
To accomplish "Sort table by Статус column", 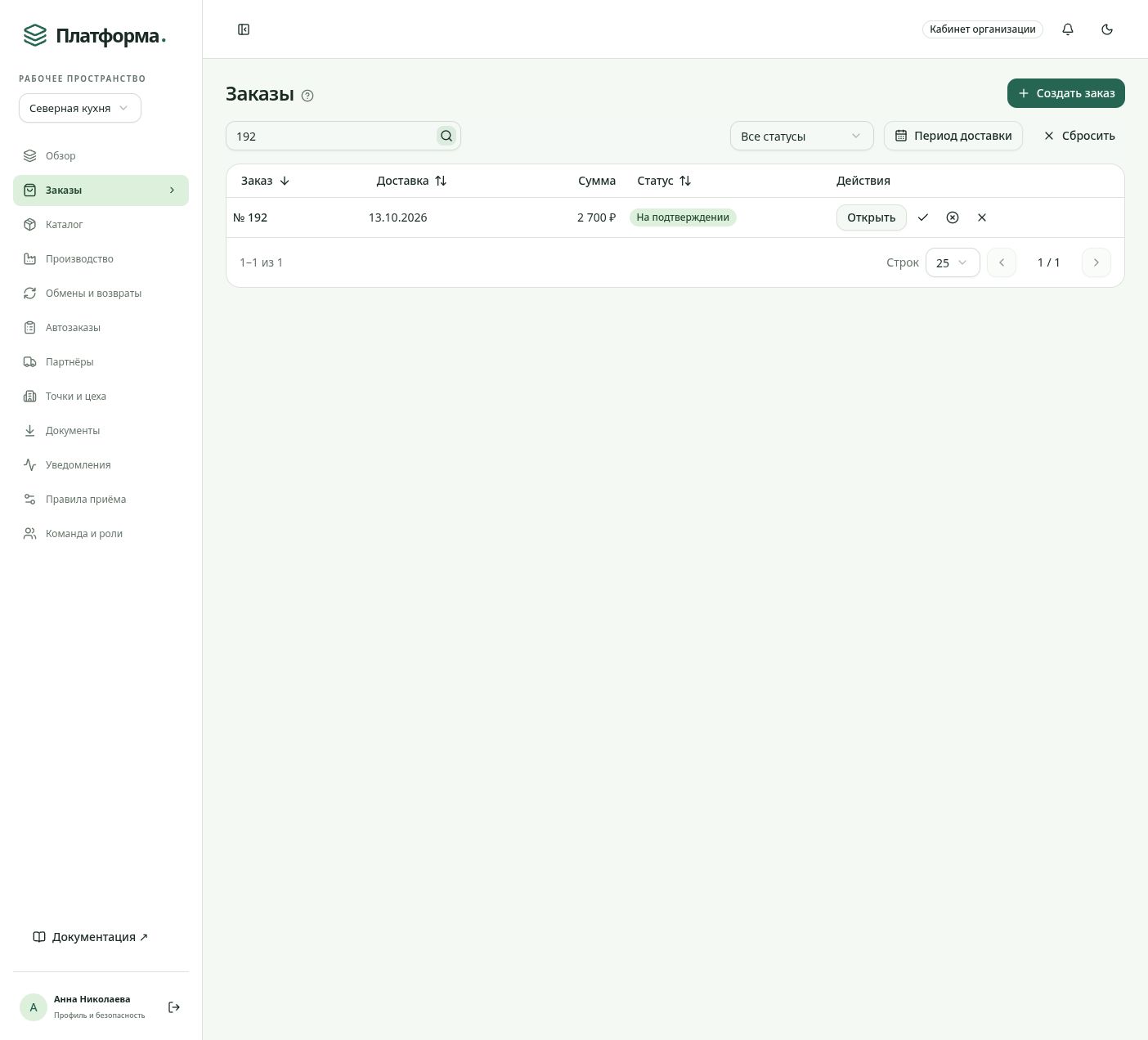I will pyautogui.click(x=664, y=181).
